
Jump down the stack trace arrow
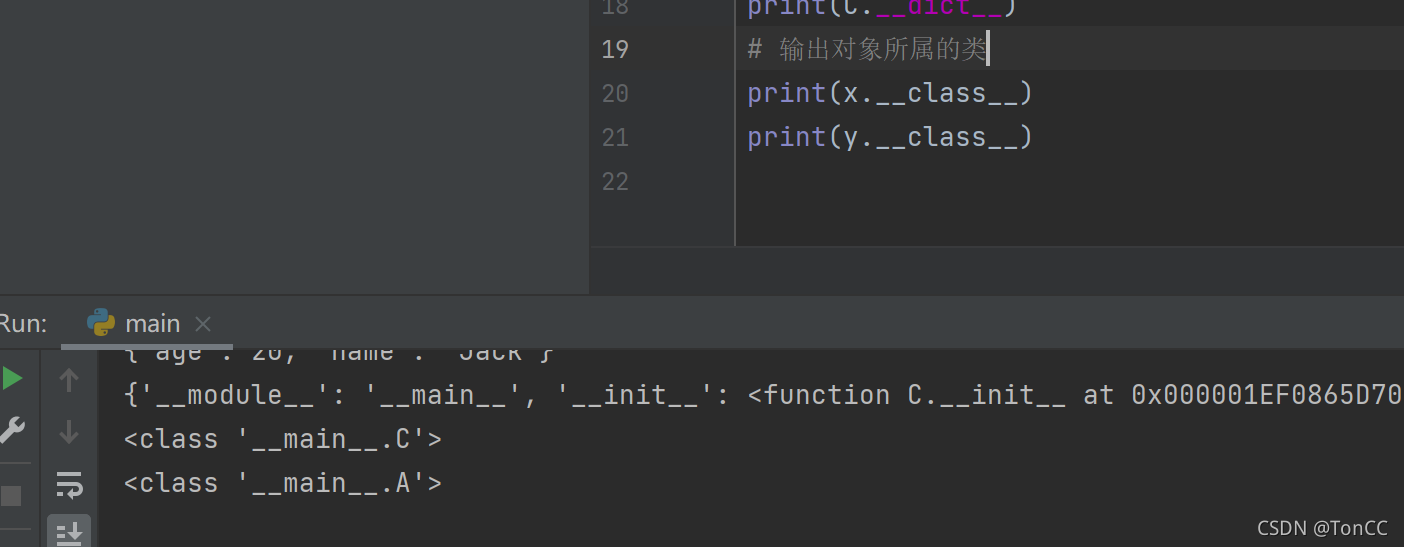click(69, 432)
